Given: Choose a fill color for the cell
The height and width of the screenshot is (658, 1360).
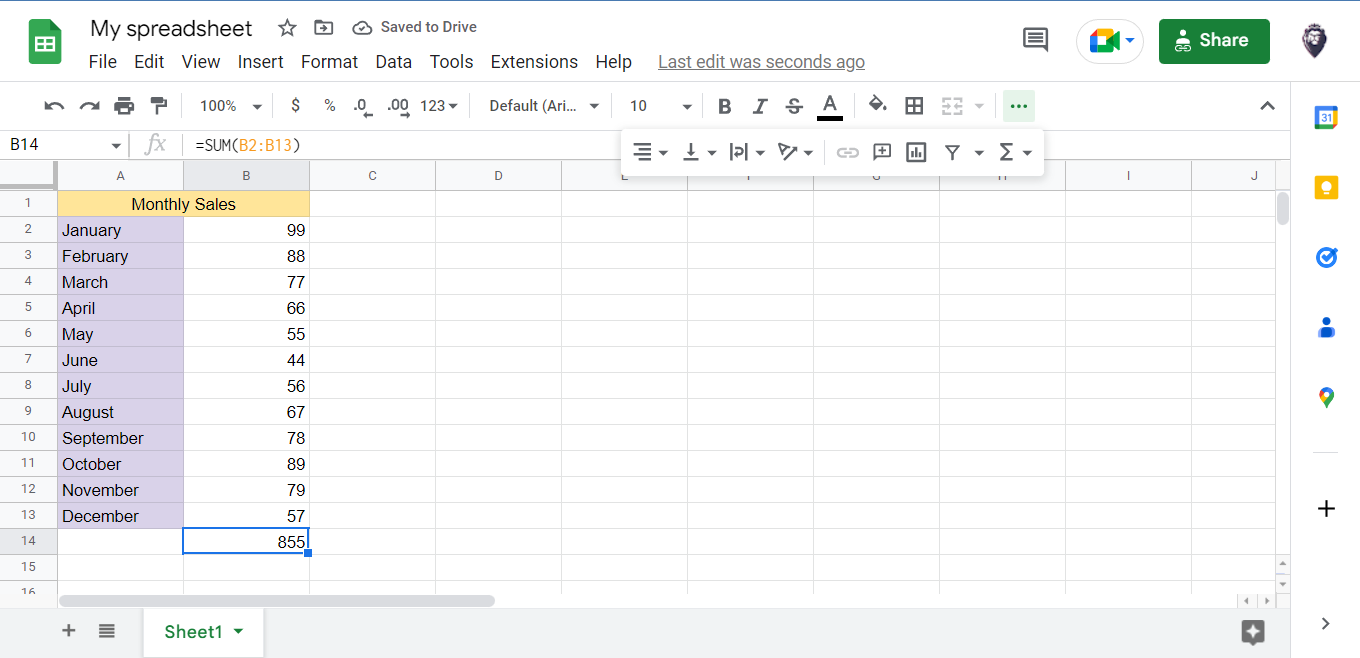Looking at the screenshot, I should click(879, 105).
